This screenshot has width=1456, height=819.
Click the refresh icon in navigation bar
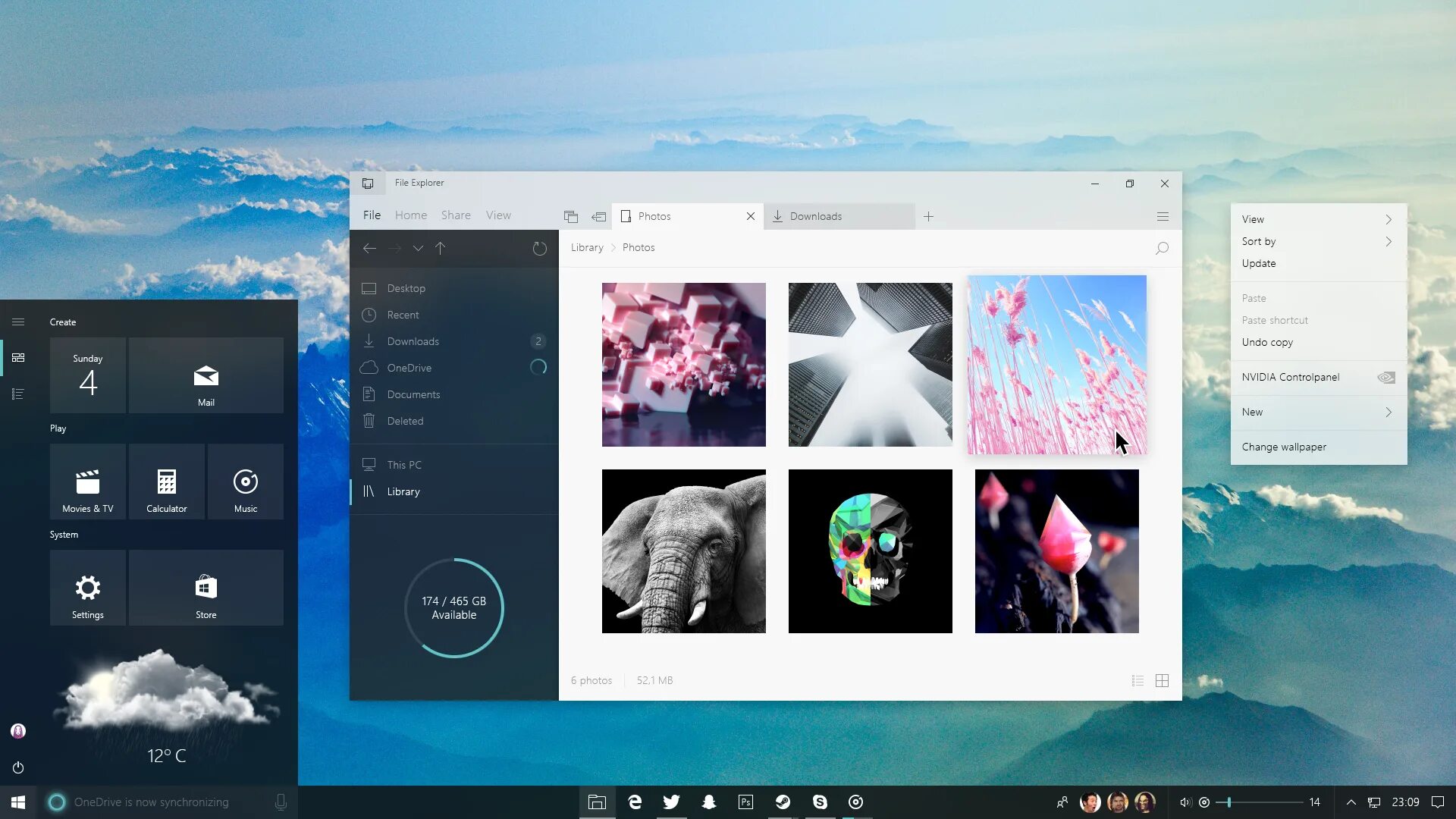539,249
